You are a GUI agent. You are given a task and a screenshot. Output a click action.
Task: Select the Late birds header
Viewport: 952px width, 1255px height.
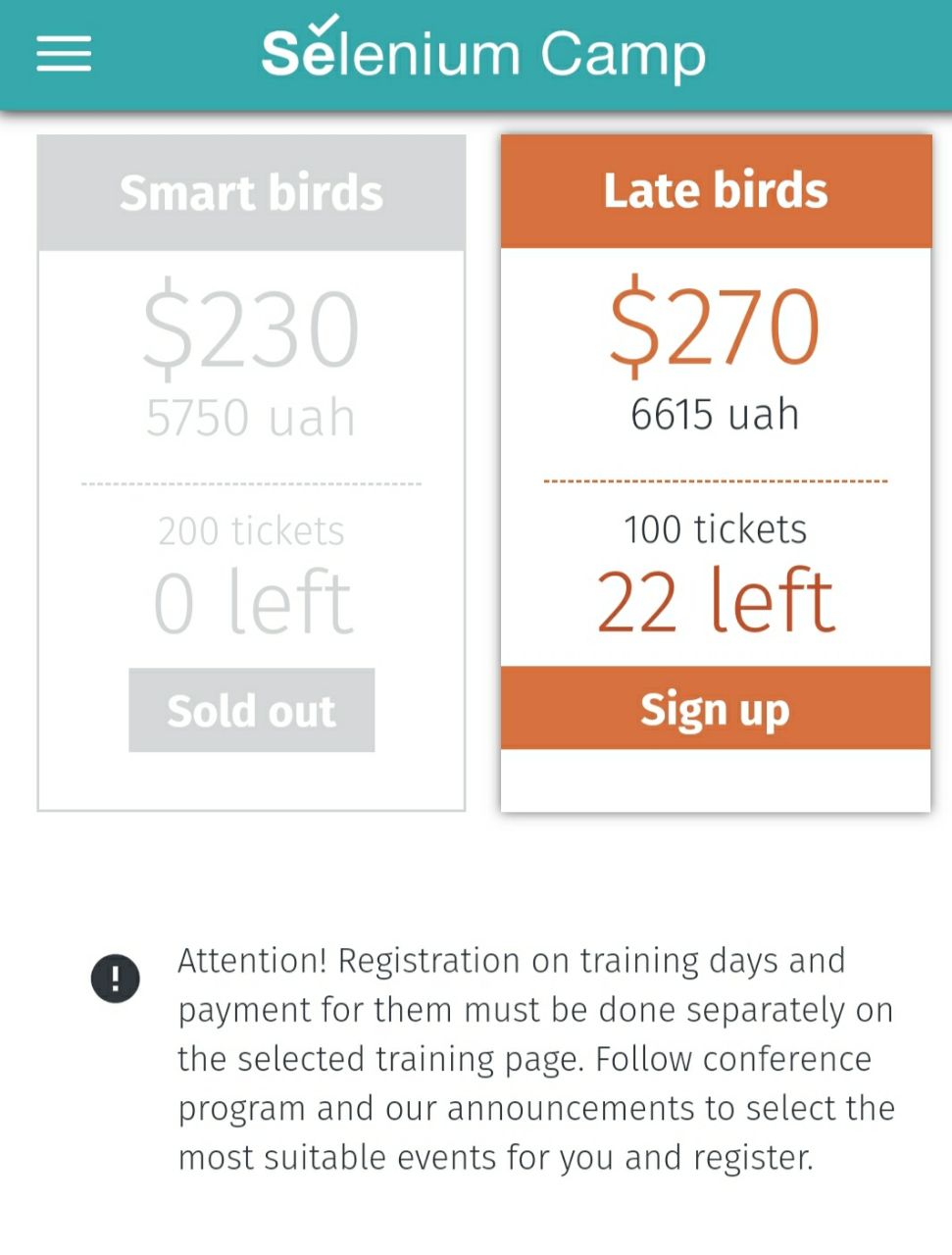716,191
